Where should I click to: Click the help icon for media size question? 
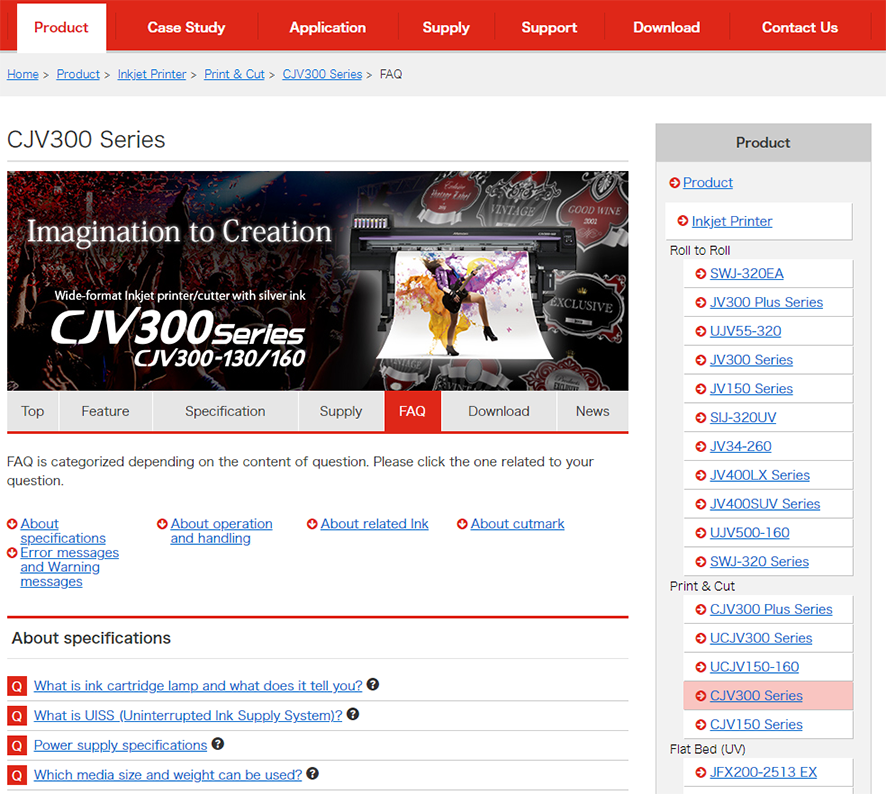coord(312,774)
